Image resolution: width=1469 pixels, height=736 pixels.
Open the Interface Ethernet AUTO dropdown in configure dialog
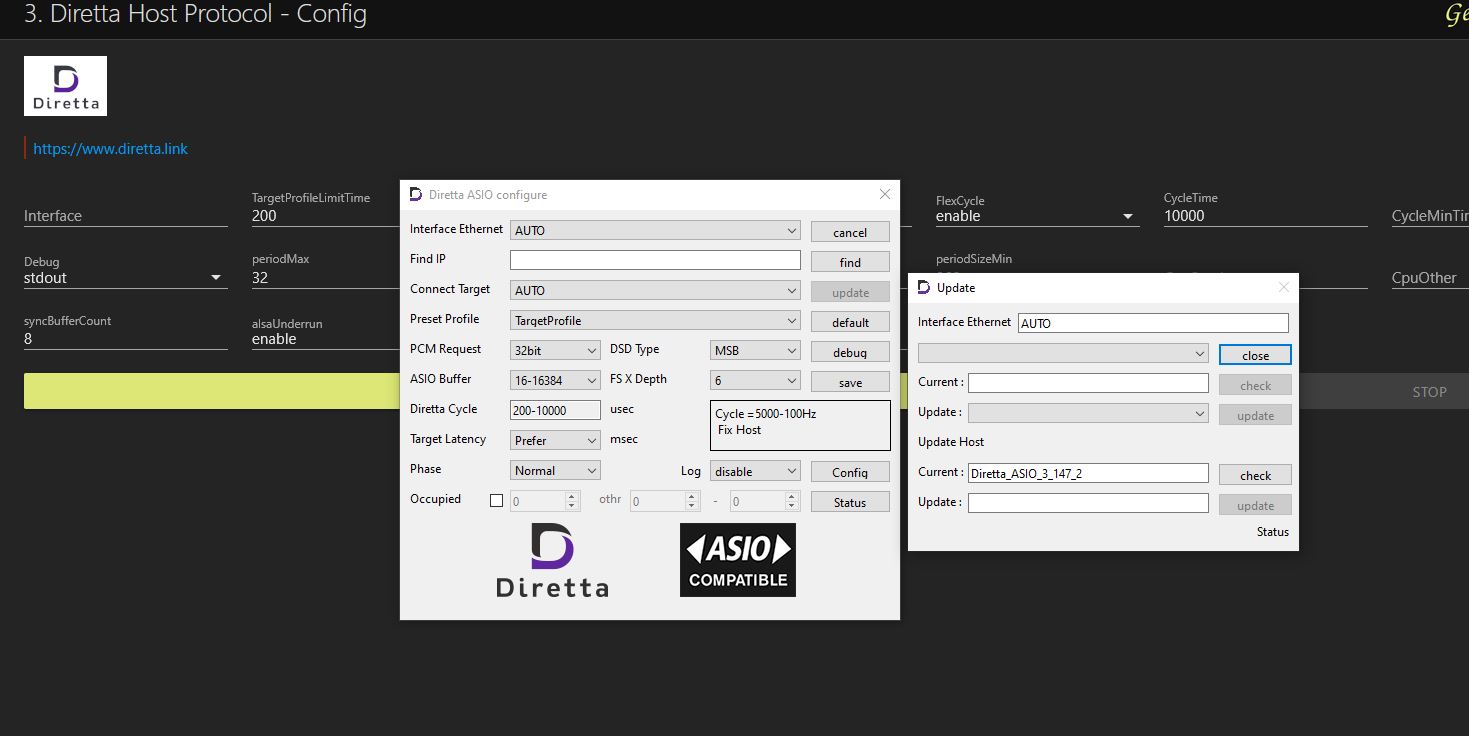click(655, 230)
